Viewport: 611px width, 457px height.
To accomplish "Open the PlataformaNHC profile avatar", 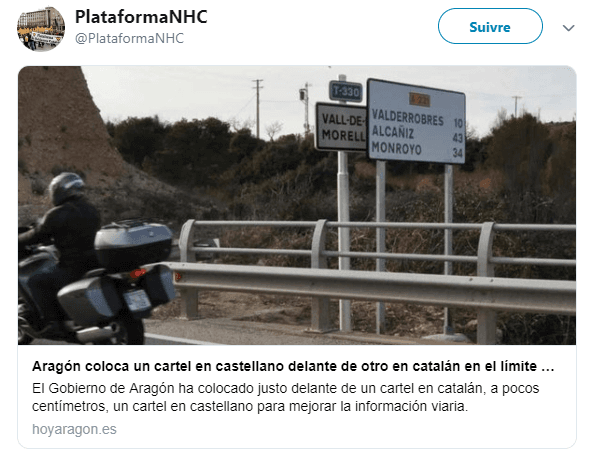I will (41, 28).
